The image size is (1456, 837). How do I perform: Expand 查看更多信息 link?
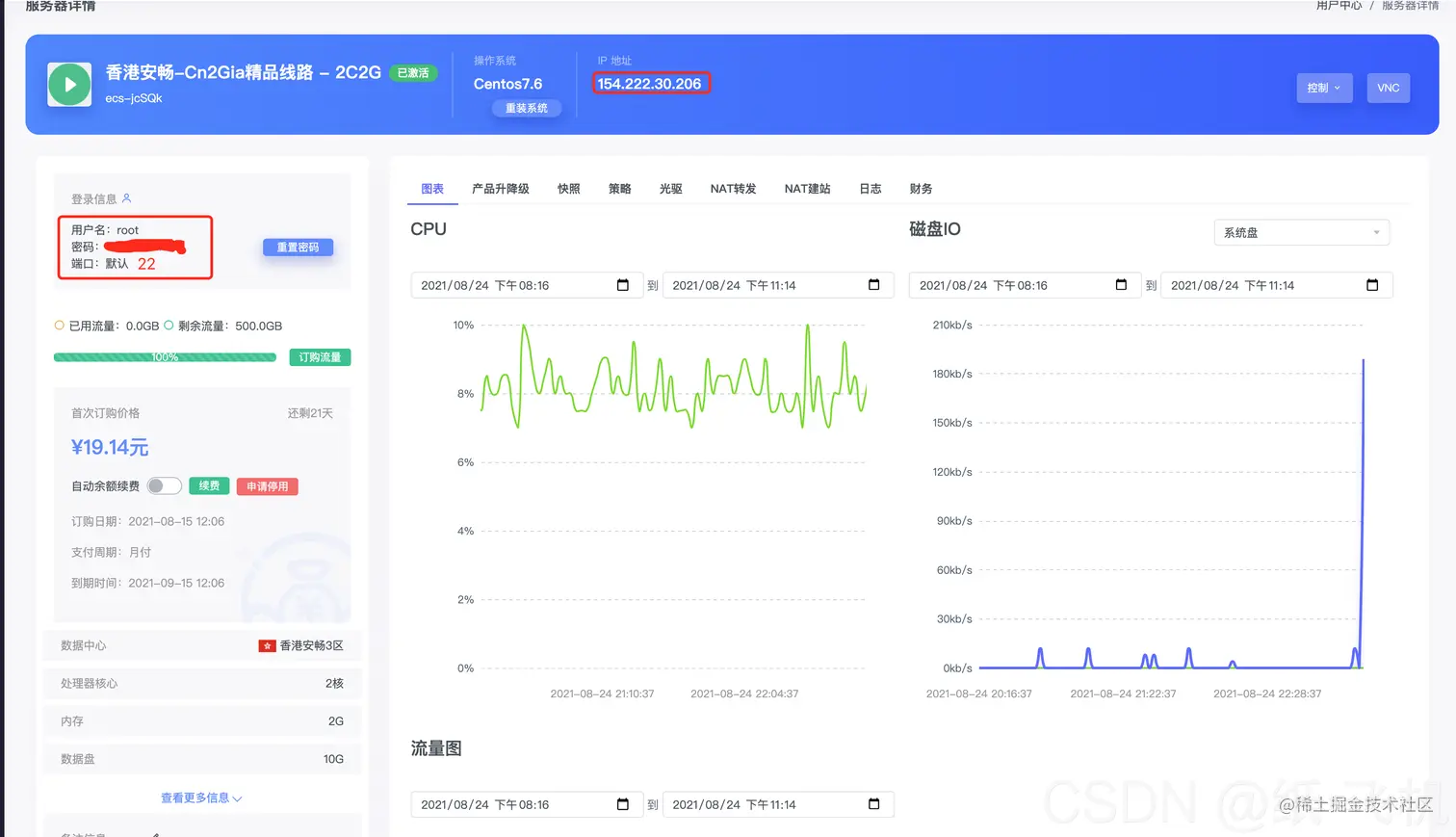click(201, 798)
